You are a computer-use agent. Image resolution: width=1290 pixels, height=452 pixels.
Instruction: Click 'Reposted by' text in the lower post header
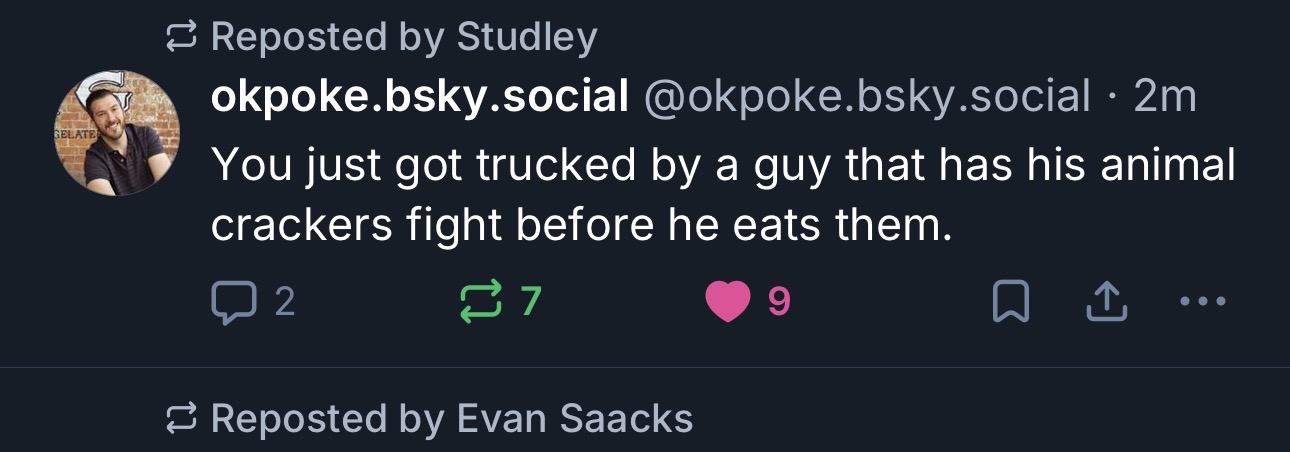click(x=329, y=419)
